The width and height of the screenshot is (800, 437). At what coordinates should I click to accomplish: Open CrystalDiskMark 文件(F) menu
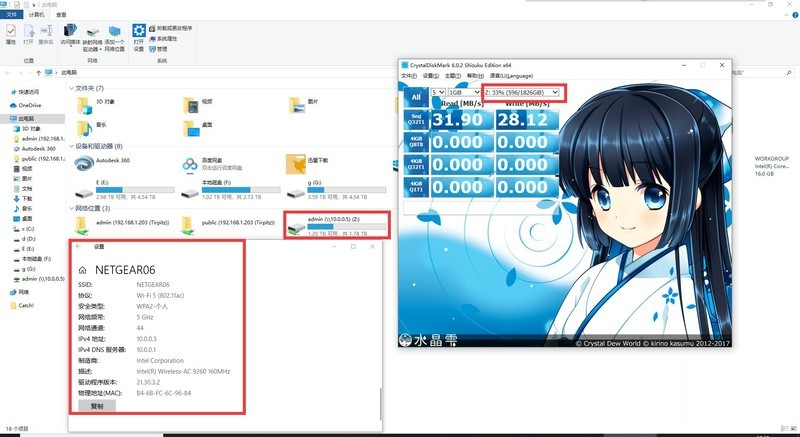(409, 75)
